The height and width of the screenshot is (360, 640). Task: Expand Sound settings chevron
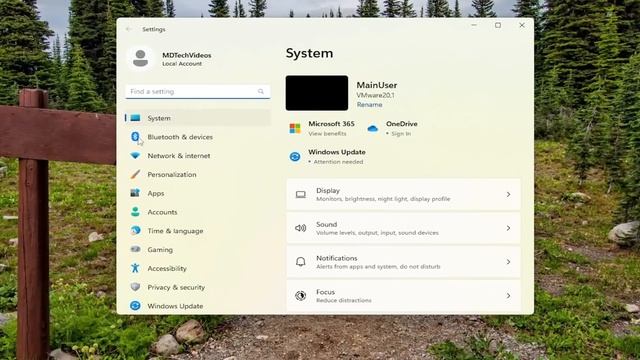(508, 228)
